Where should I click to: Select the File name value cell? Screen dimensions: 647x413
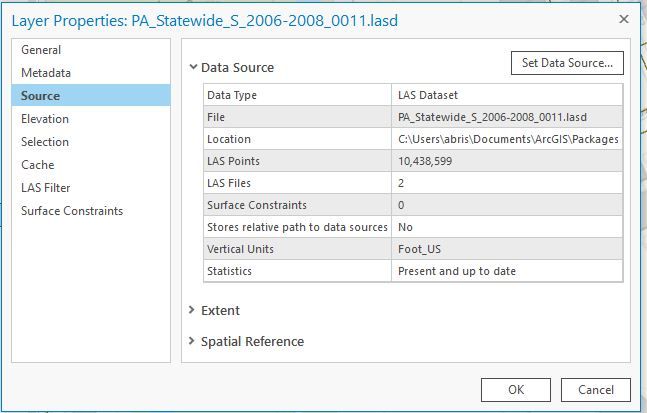click(505, 117)
